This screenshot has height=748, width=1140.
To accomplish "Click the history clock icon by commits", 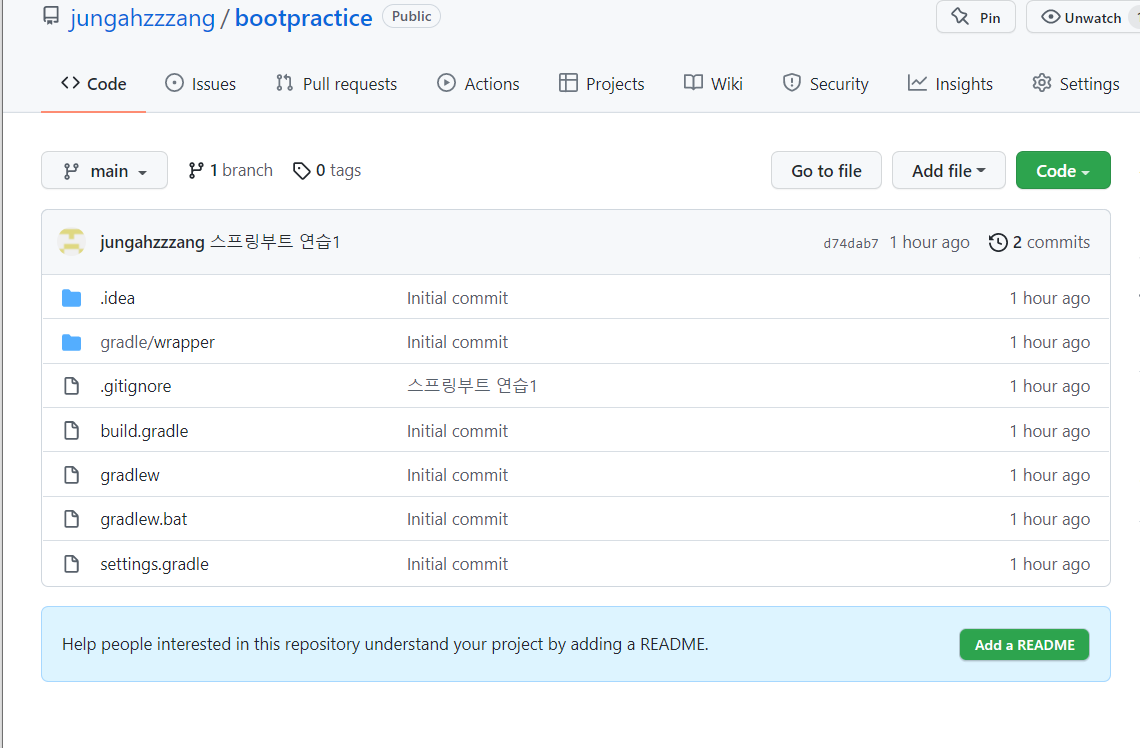I will click(x=998, y=242).
